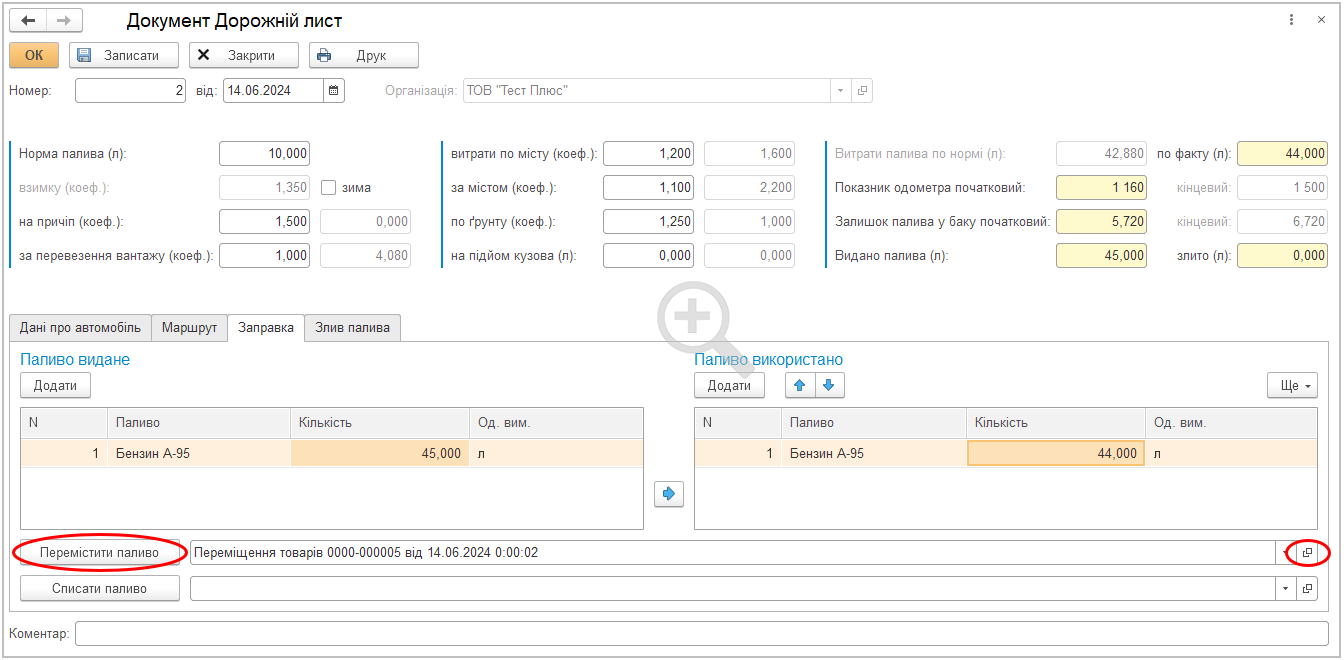Click 'на підйом кузова (л)' field

click(648, 255)
